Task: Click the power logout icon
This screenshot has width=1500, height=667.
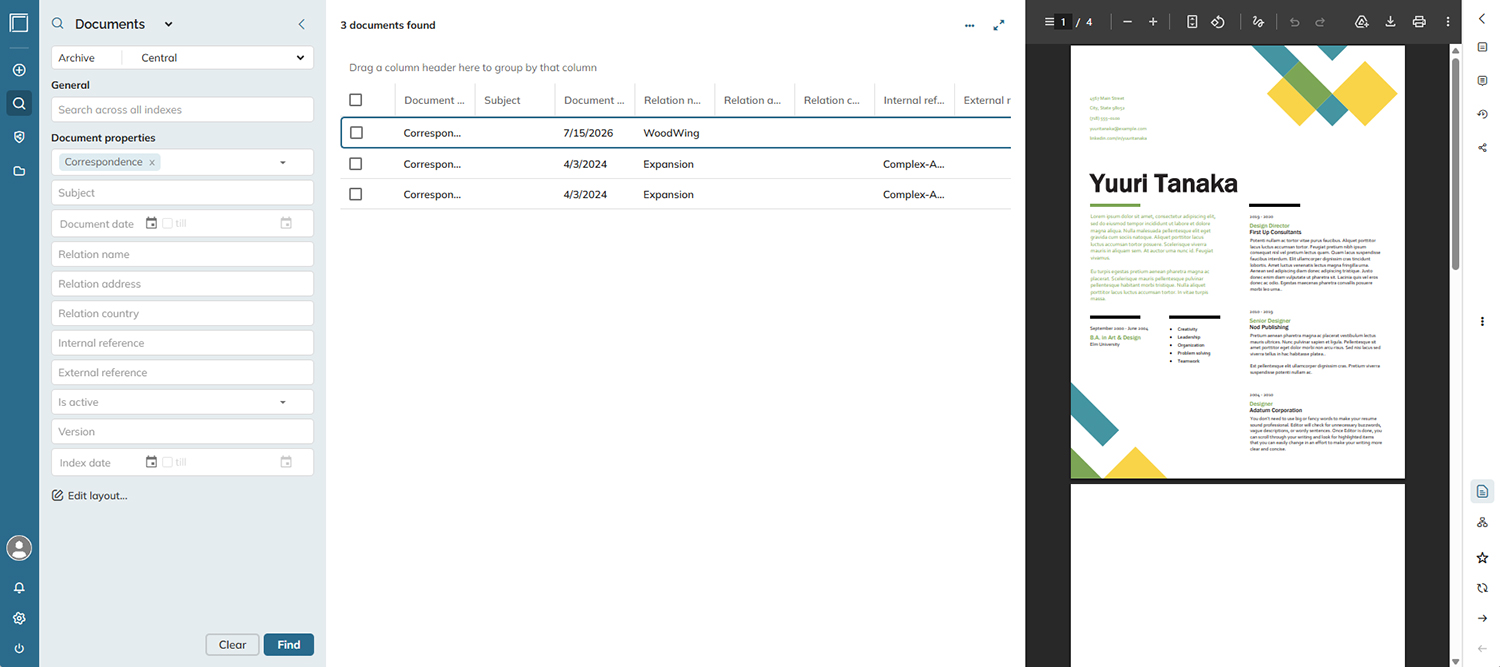Action: click(x=19, y=648)
